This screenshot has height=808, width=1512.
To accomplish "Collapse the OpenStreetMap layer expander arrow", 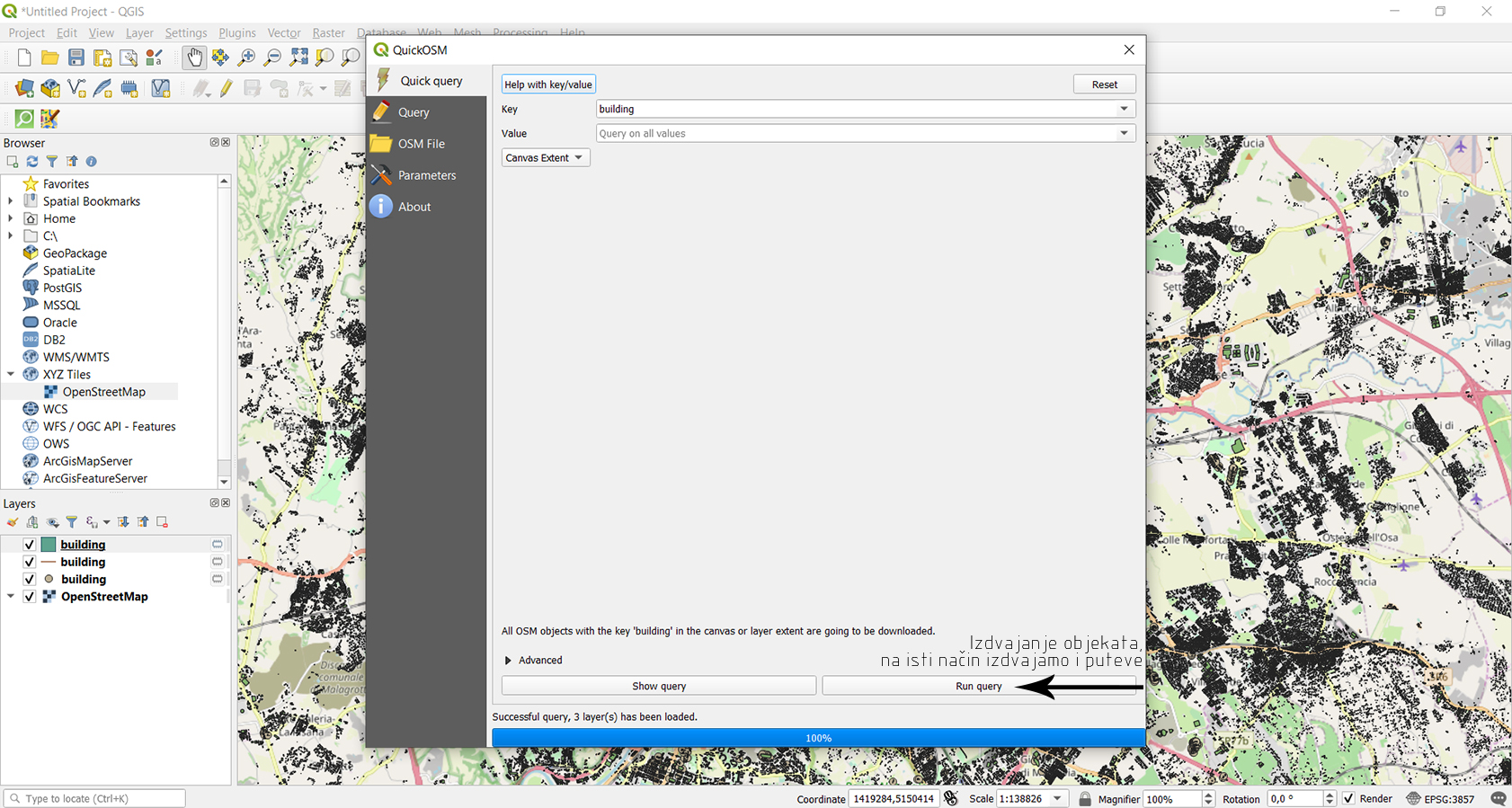I will click(11, 597).
